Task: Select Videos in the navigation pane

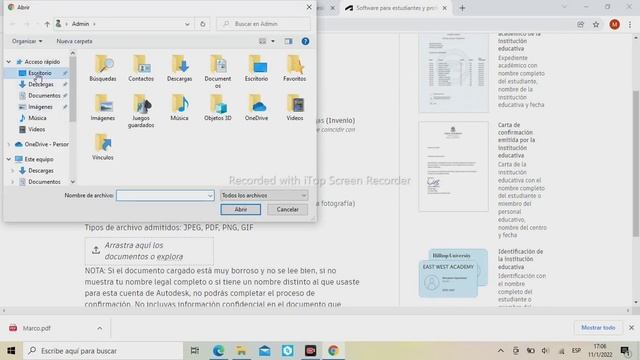Action: pyautogui.click(x=36, y=129)
